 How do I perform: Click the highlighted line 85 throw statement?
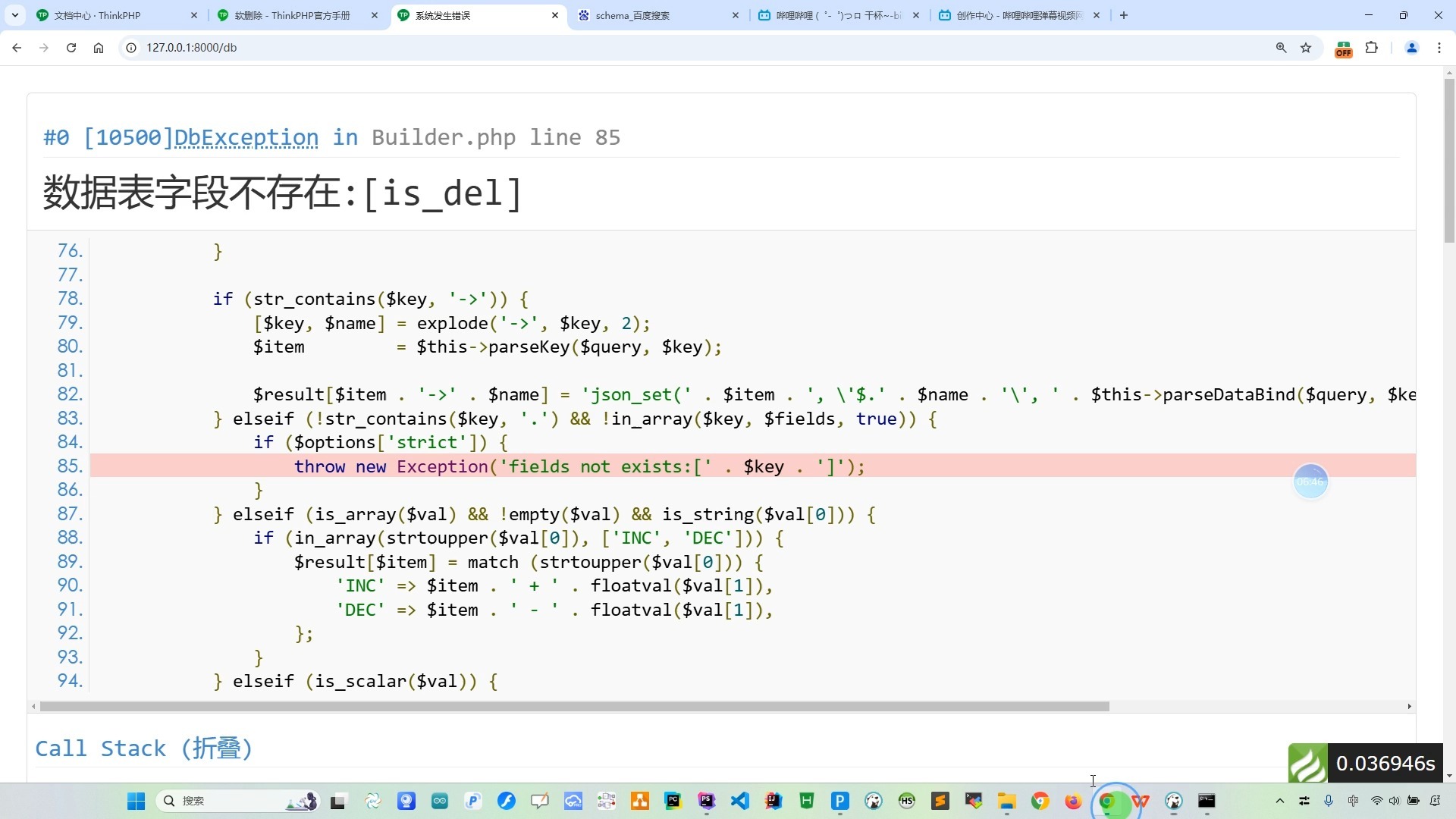tap(579, 466)
